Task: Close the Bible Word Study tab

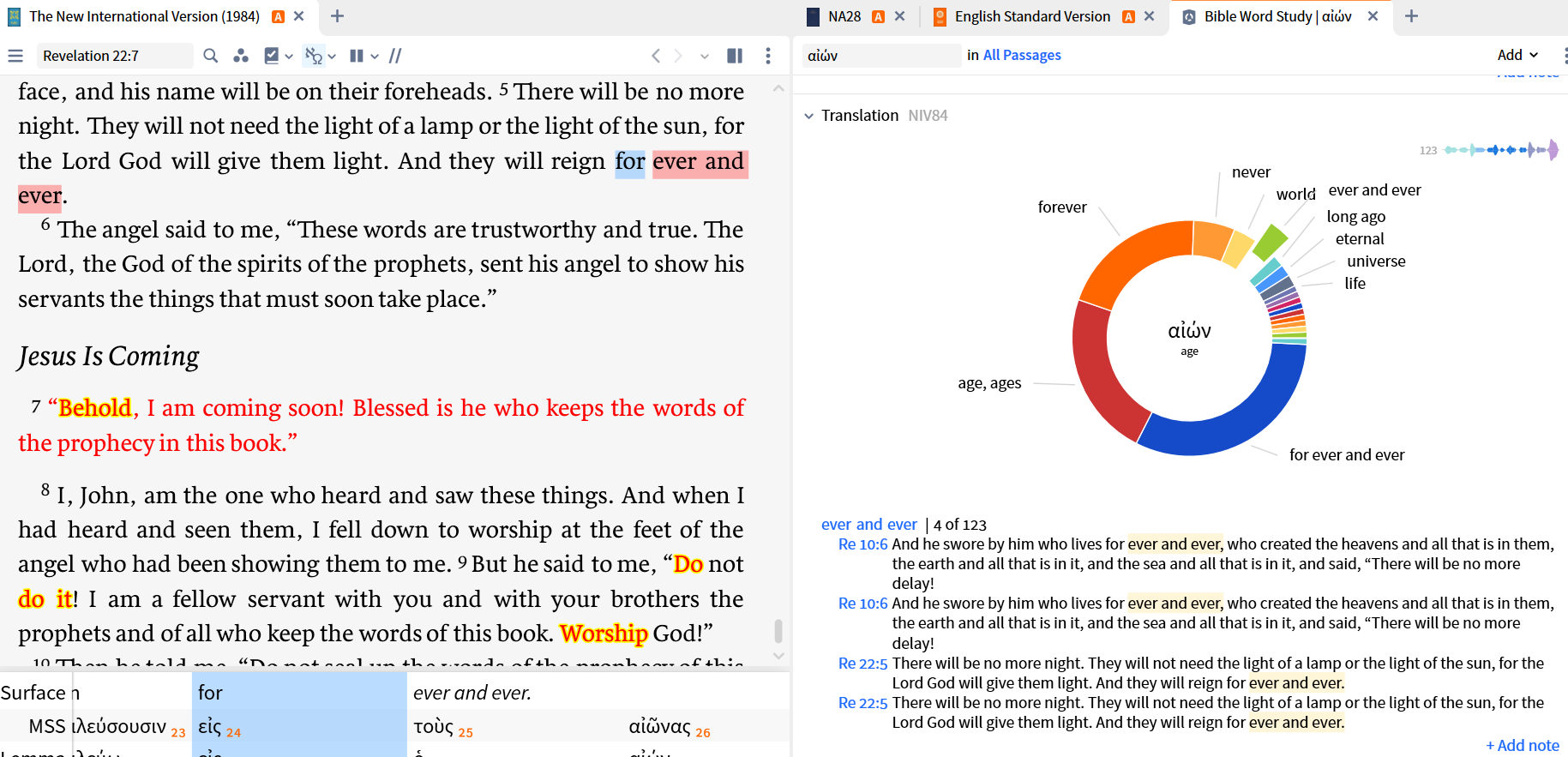Action: point(1373,16)
